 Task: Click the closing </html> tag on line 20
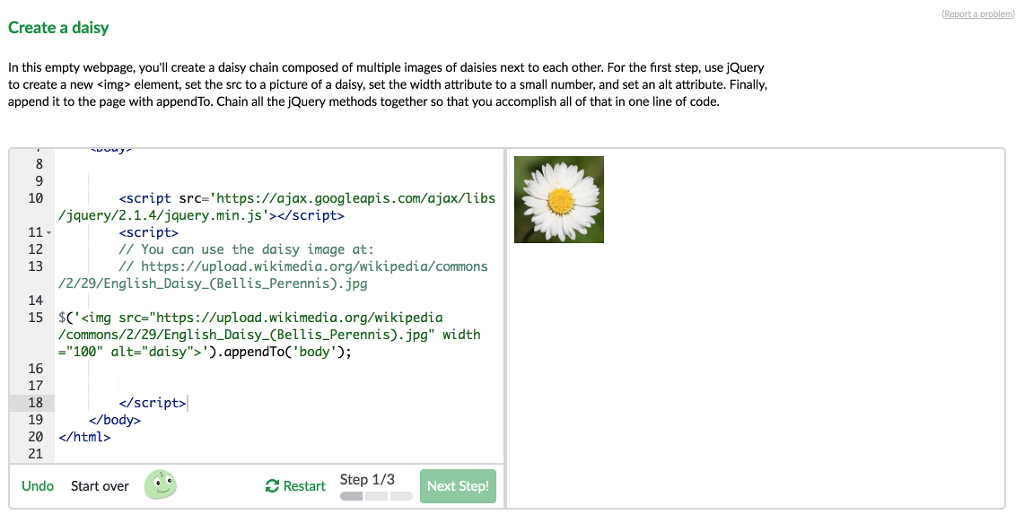click(84, 437)
